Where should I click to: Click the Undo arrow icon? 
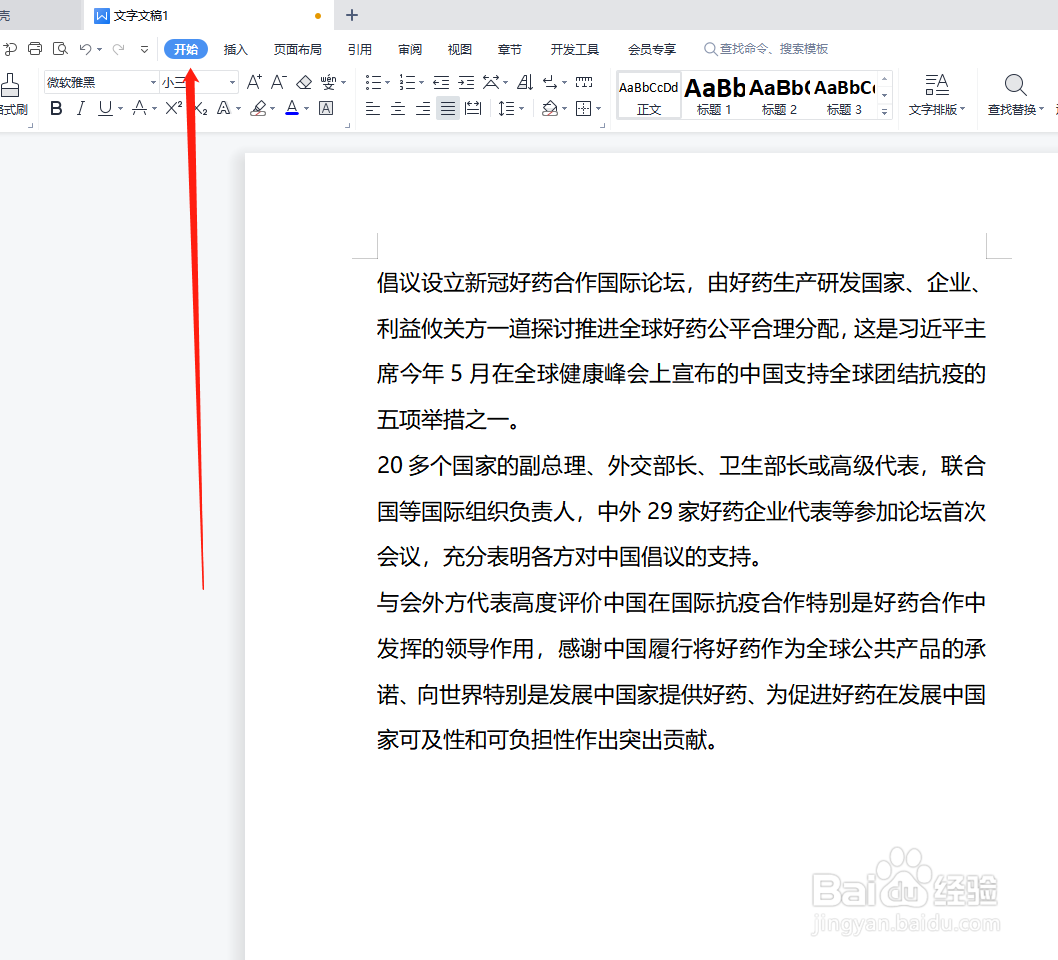click(x=85, y=49)
